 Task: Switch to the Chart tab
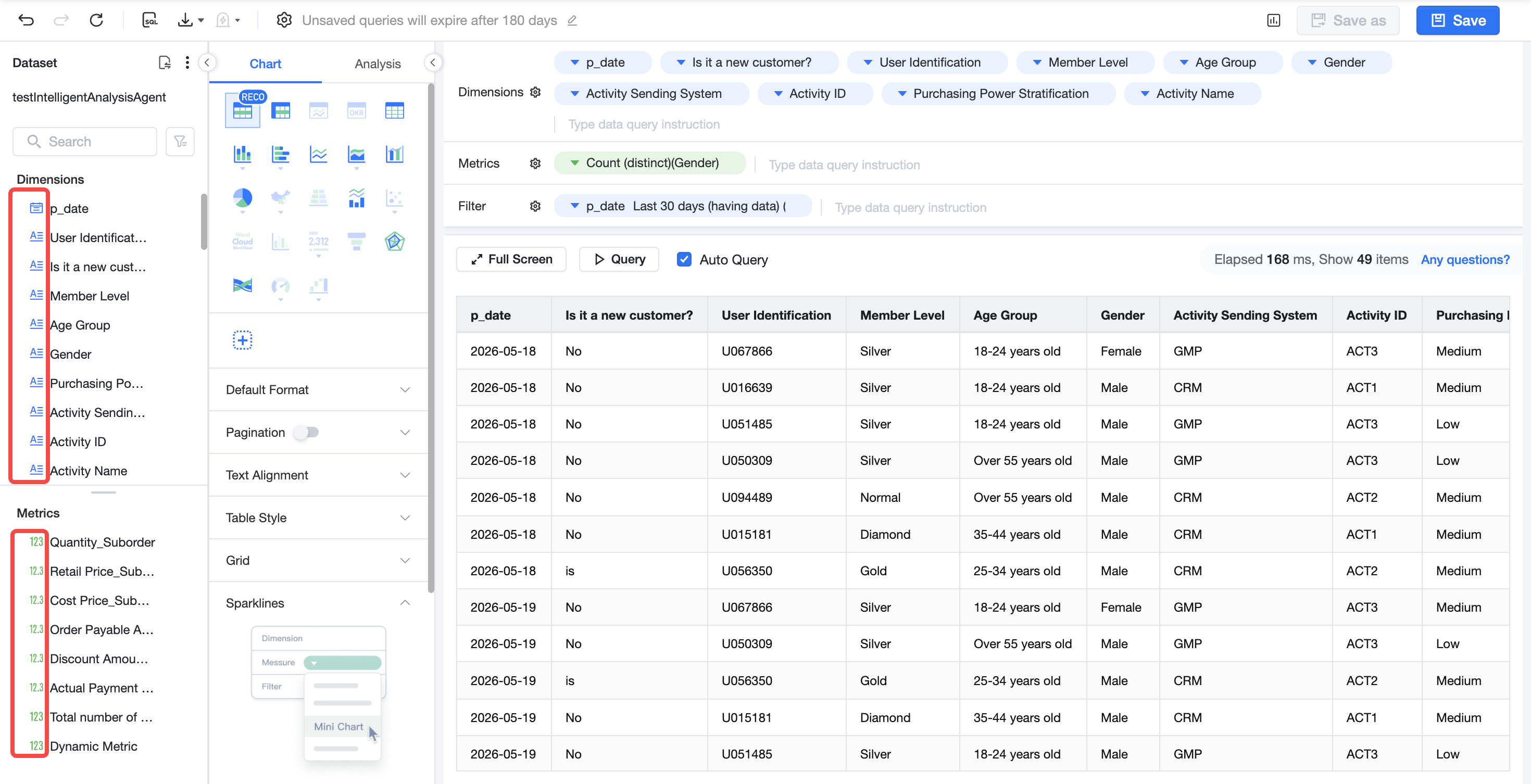click(x=265, y=64)
